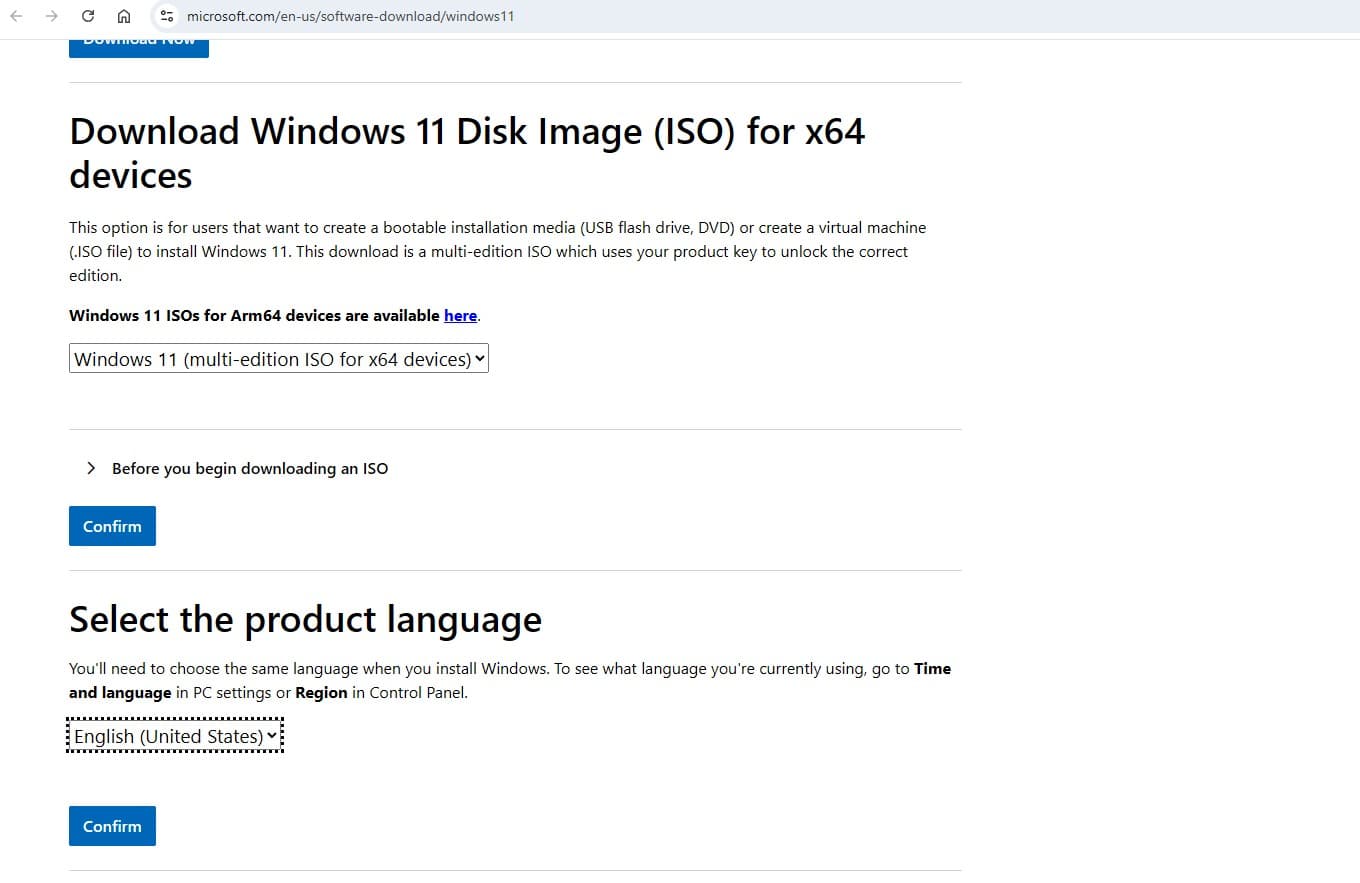View site information icon in address bar
This screenshot has height=883, width=1360.
point(166,16)
